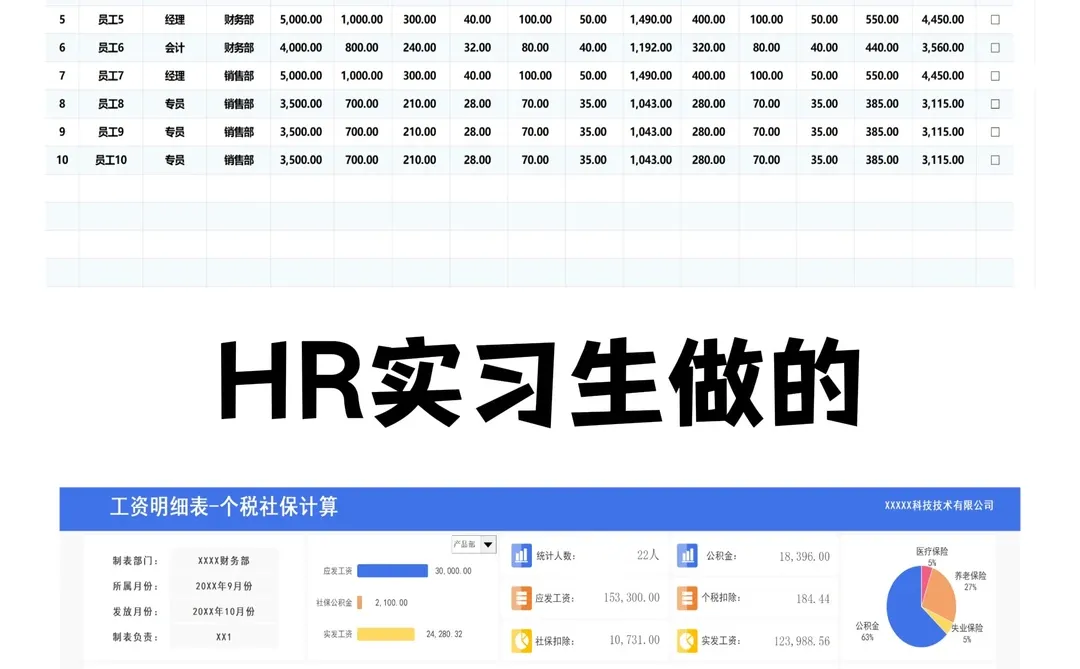
Task: Click the 实发工资 yellow badge icon
Action: 687,639
